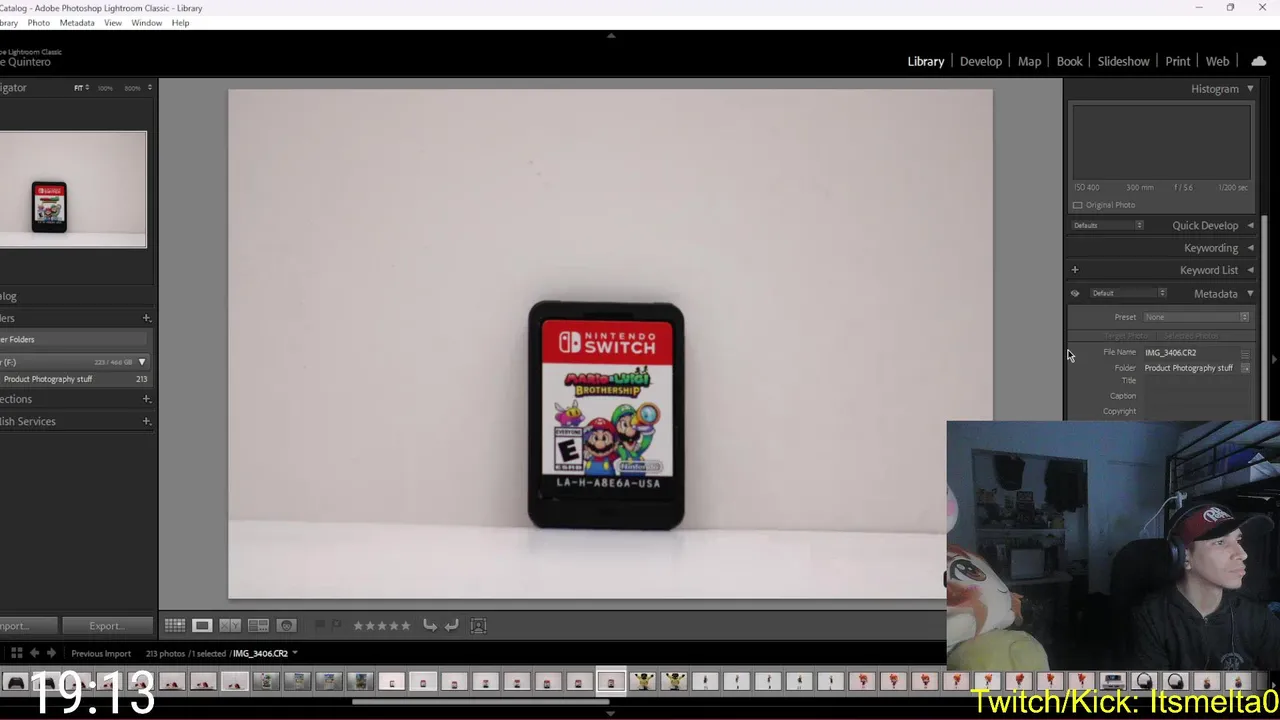Flag photo as rejected

pyautogui.click(x=336, y=625)
